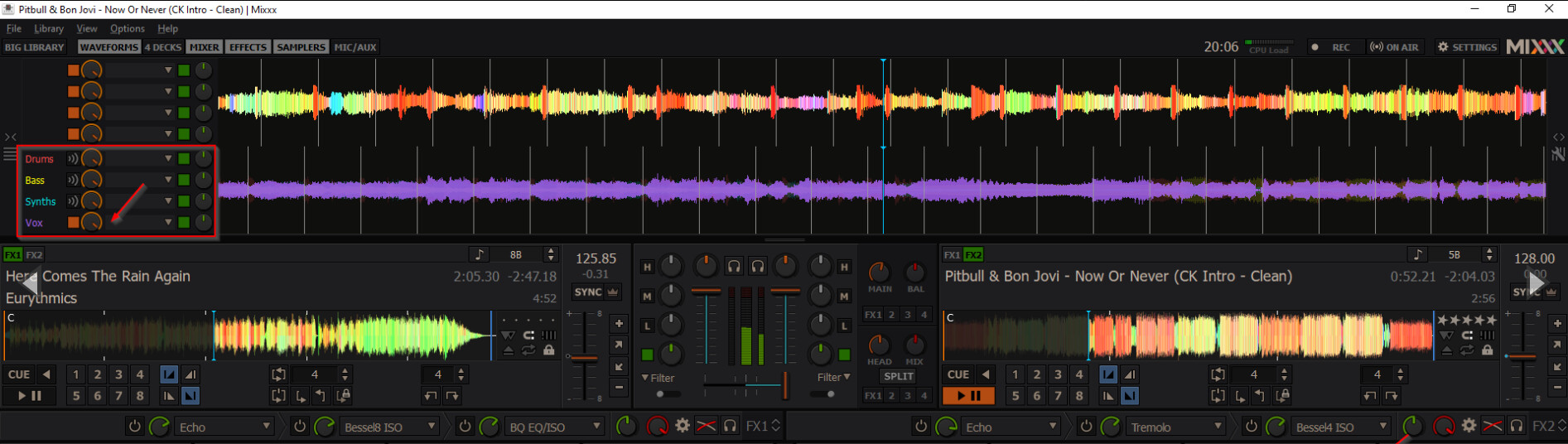Open the Synths stem effect dropdown
Image resolution: width=1568 pixels, height=444 pixels.
(139, 201)
